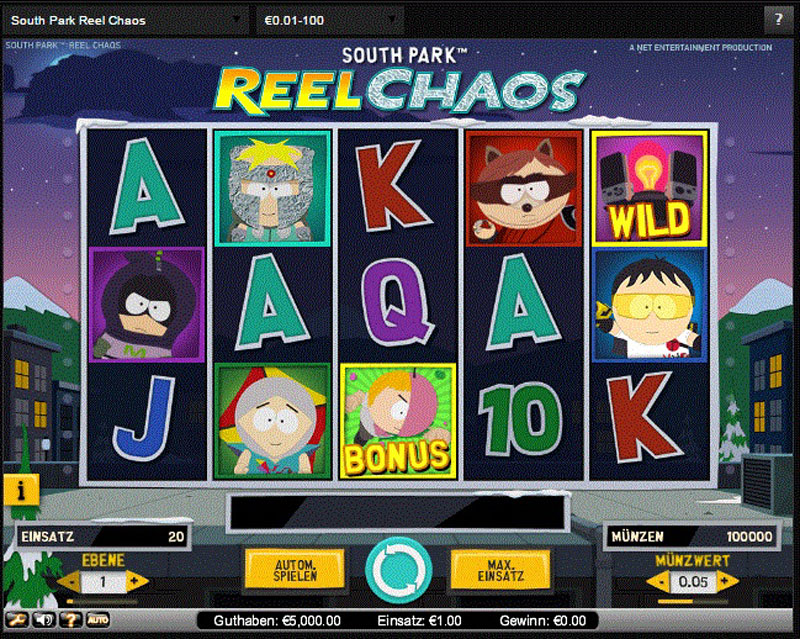Open settings with the wrench icon
800x639 pixels.
pos(16,620)
